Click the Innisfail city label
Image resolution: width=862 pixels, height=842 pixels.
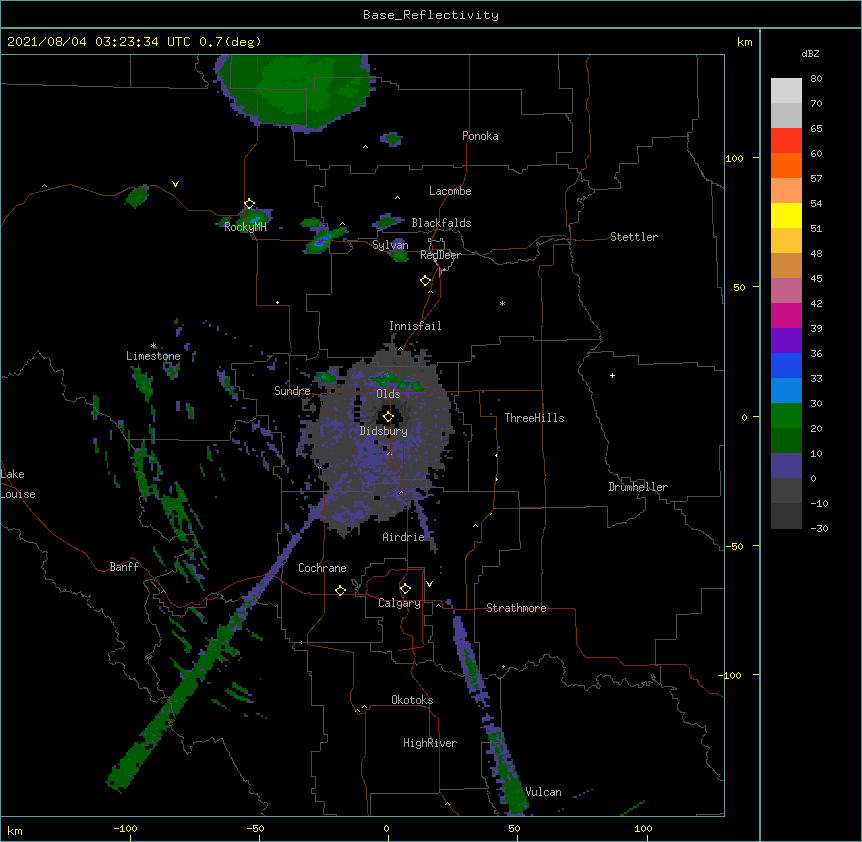click(x=415, y=326)
